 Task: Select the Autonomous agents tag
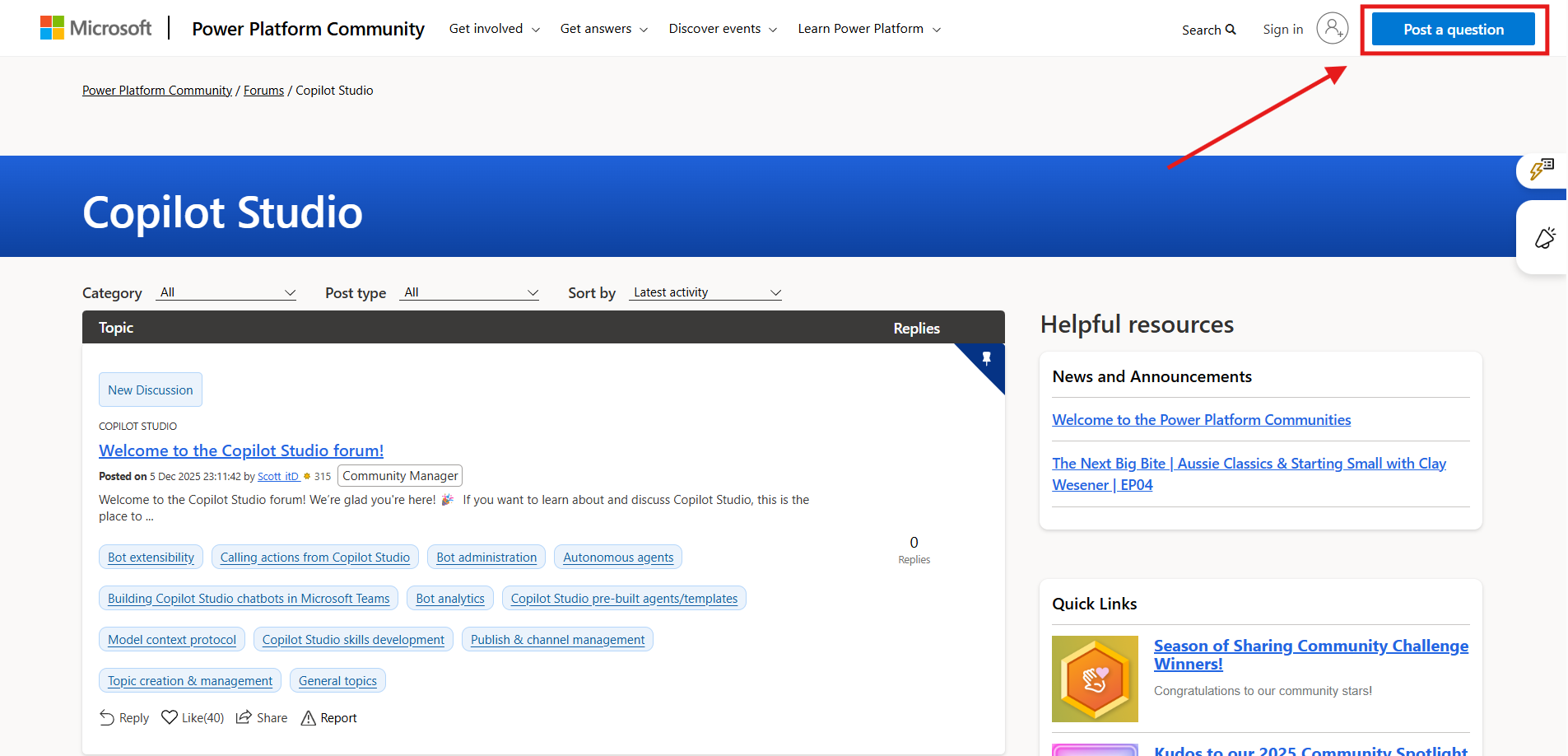click(x=618, y=558)
